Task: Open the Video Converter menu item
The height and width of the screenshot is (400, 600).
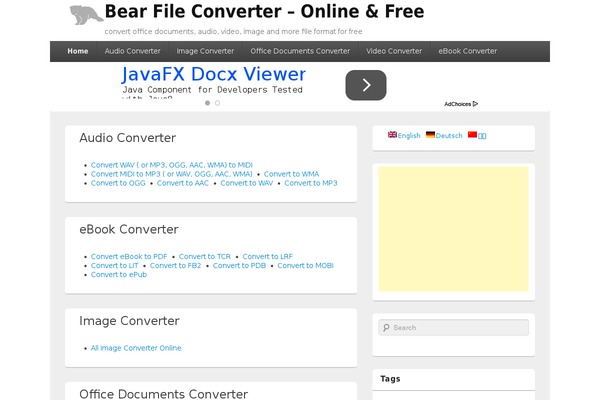Action: click(394, 51)
